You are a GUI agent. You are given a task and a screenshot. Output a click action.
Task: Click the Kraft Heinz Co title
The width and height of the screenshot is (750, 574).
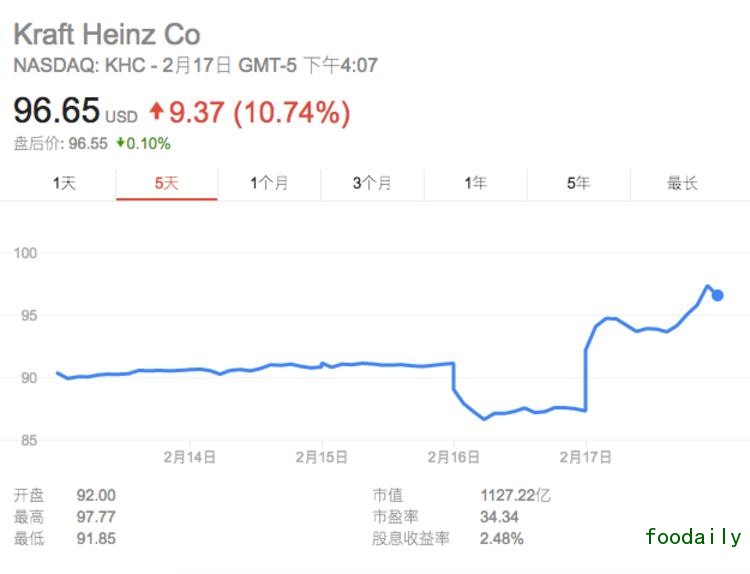click(107, 35)
